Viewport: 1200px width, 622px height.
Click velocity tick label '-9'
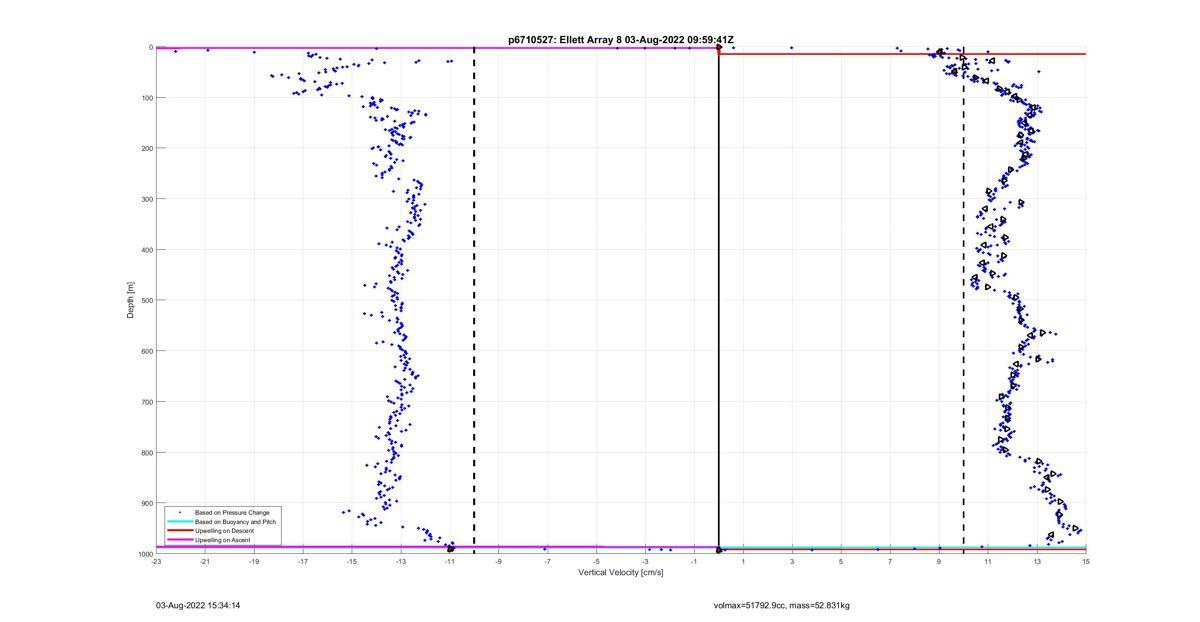(498, 561)
